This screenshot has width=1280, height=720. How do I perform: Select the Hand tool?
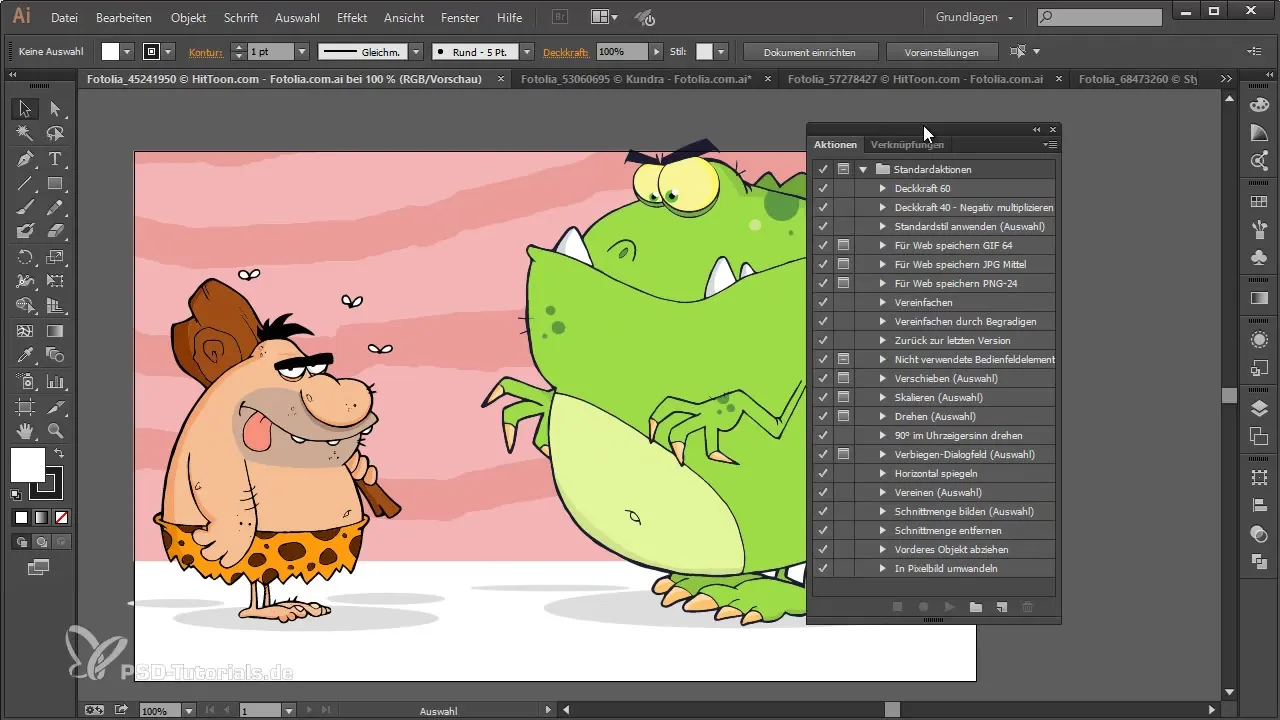pyautogui.click(x=25, y=431)
